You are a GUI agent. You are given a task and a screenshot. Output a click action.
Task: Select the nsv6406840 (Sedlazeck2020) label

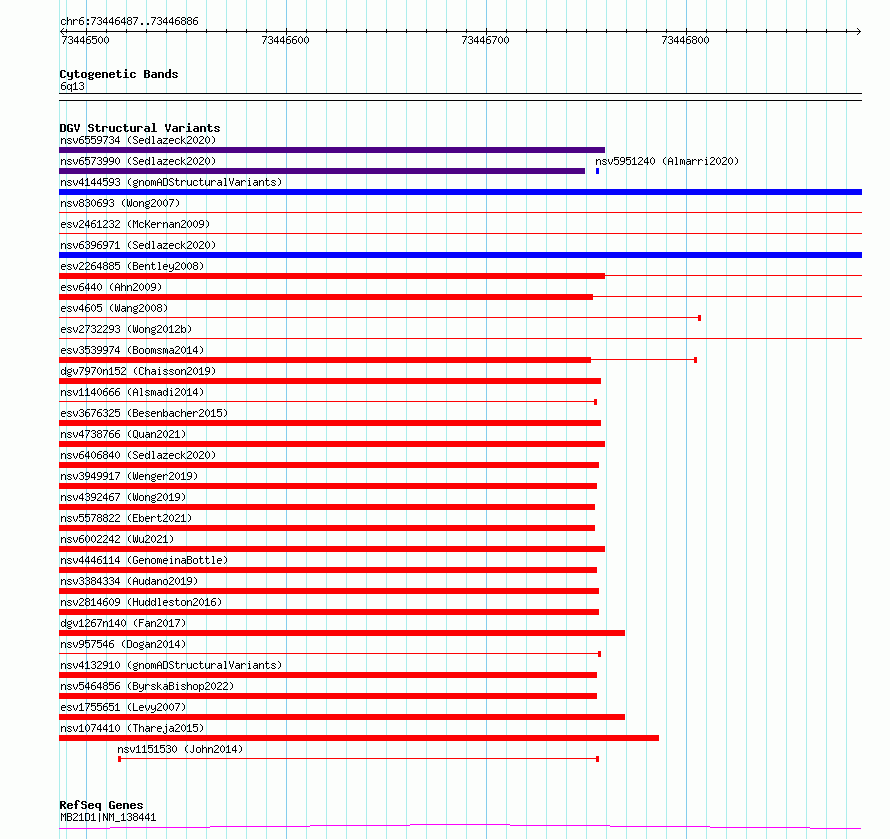pyautogui.click(x=138, y=455)
